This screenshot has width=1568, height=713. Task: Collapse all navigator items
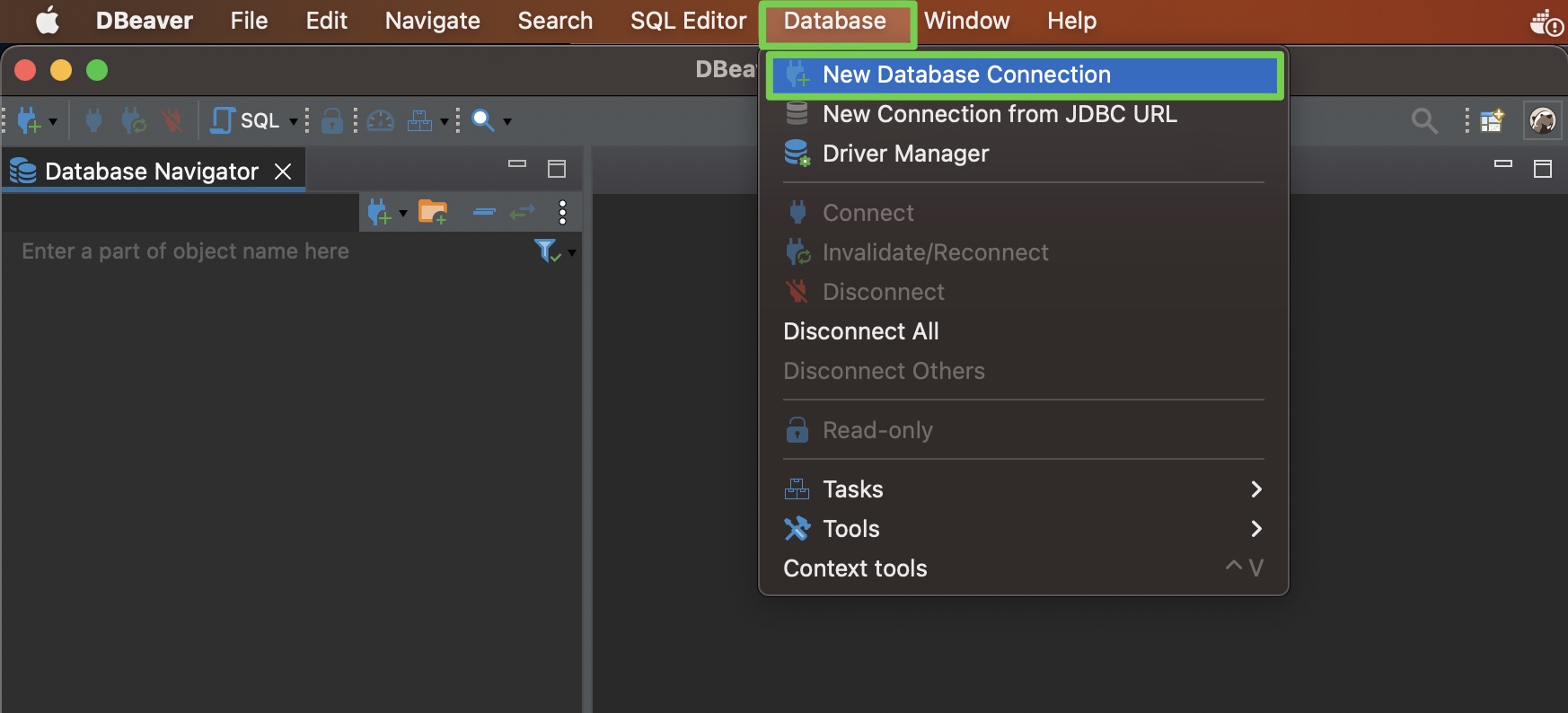tap(484, 213)
